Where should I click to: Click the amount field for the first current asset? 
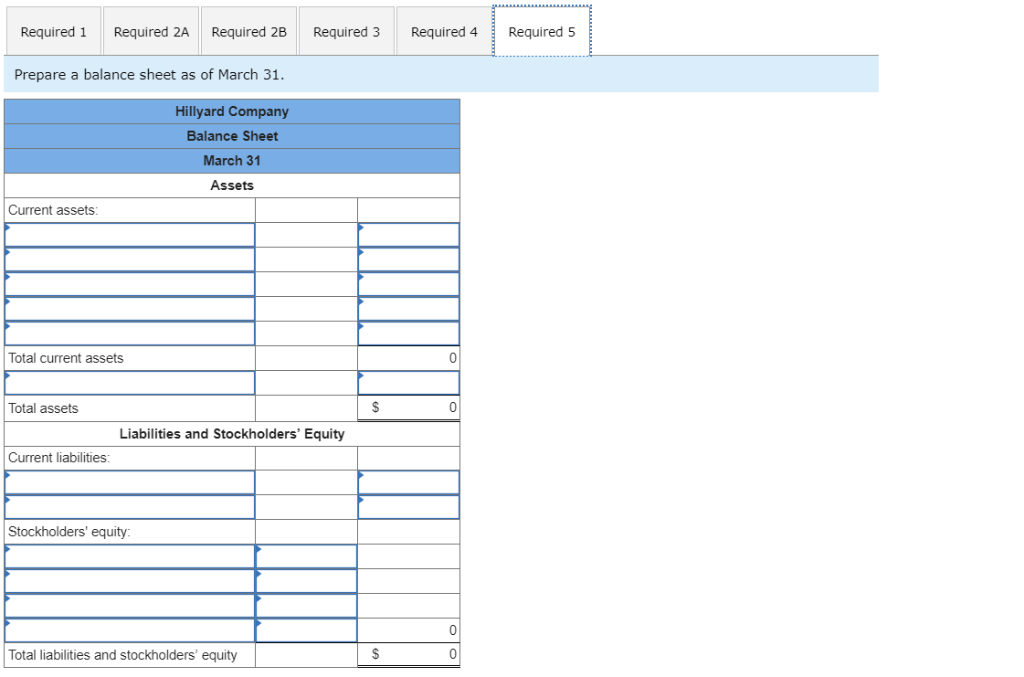(x=408, y=234)
